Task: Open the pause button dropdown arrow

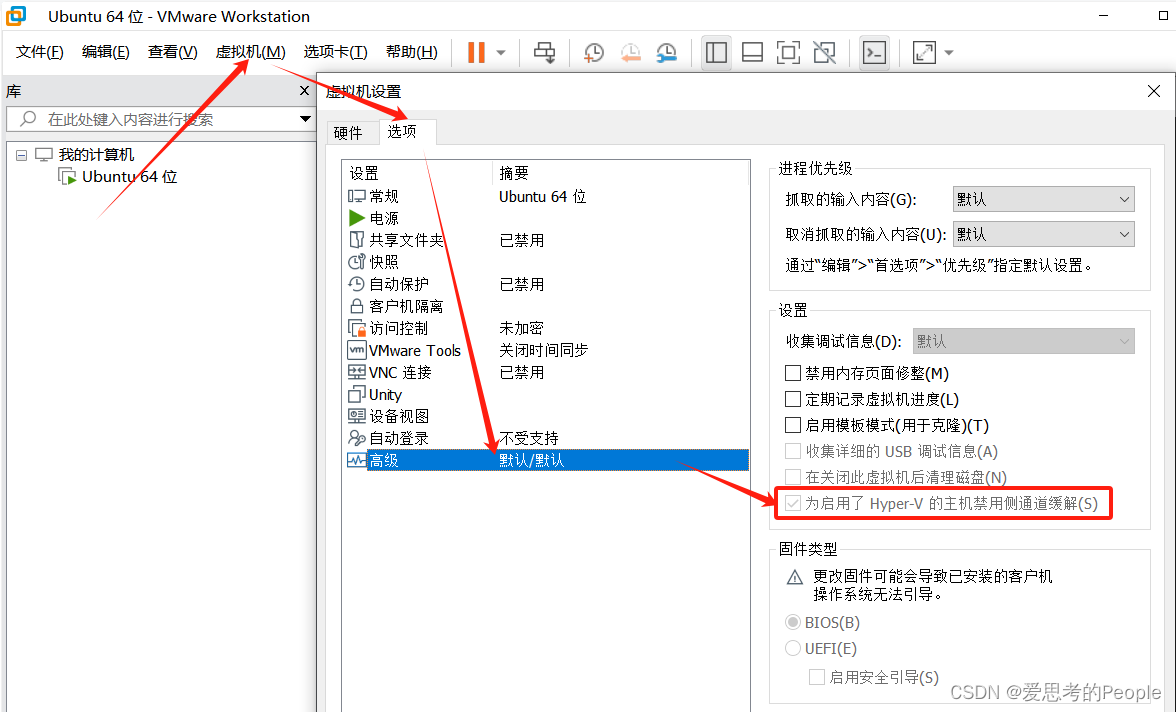Action: pos(501,53)
